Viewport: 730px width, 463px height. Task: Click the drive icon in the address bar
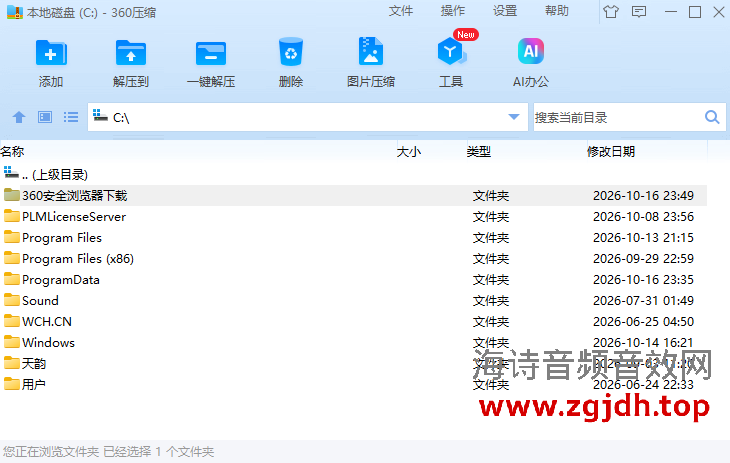tap(100, 115)
